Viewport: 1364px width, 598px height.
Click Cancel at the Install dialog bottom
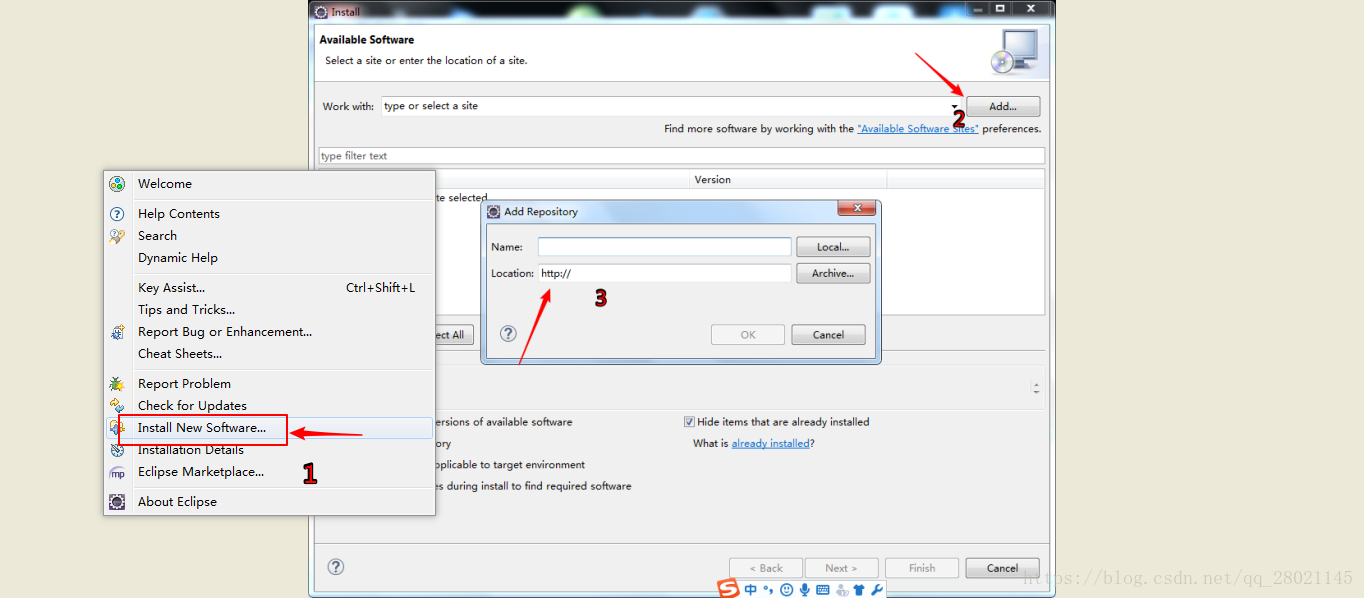tap(1002, 568)
